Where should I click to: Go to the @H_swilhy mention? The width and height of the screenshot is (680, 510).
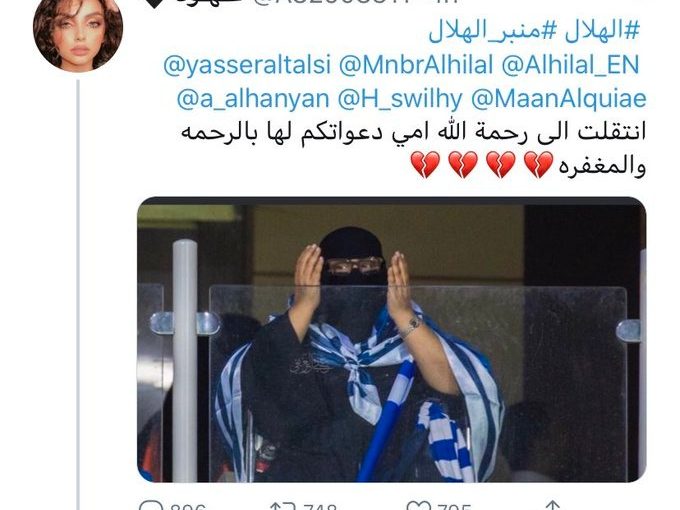tap(400, 99)
